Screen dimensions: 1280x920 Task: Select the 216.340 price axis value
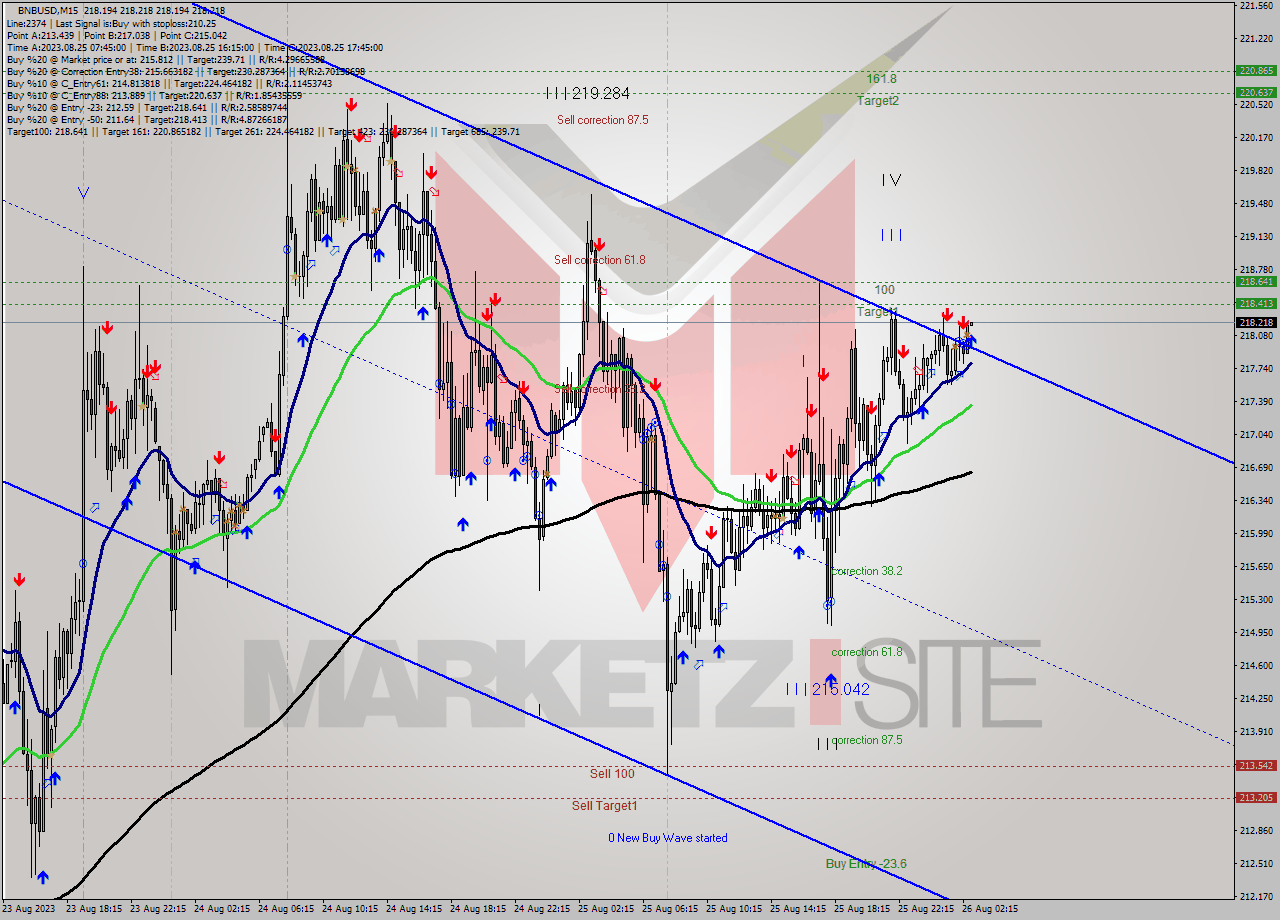(1256, 500)
